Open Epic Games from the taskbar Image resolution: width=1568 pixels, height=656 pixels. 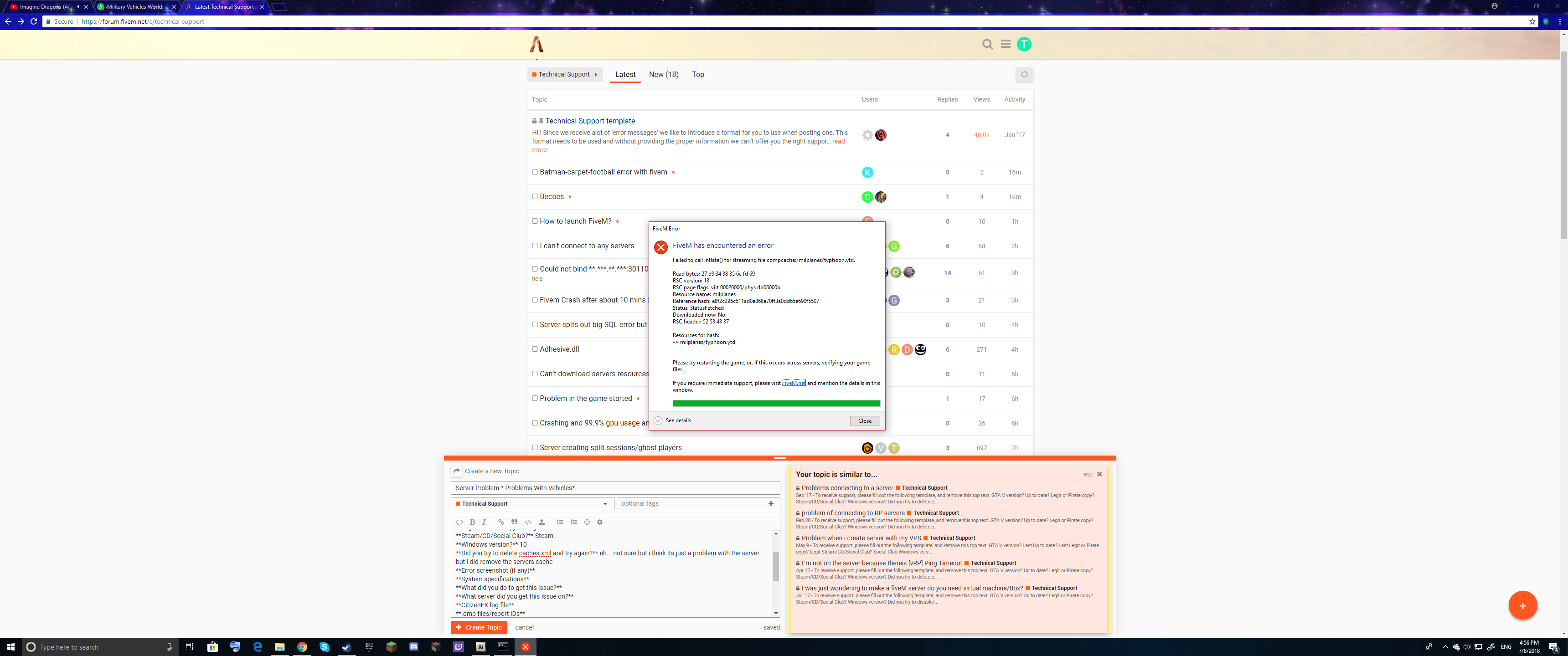369,647
